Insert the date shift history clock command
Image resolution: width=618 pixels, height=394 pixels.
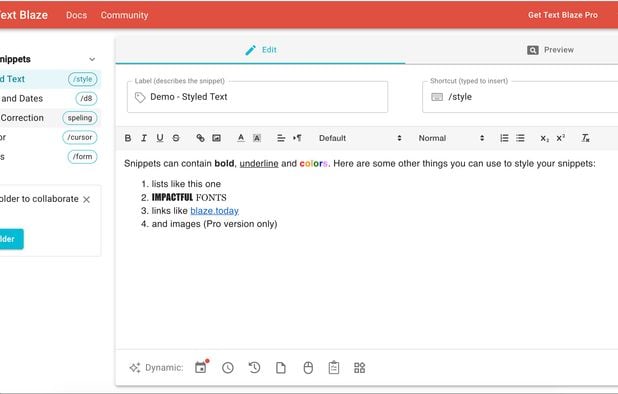pos(254,368)
